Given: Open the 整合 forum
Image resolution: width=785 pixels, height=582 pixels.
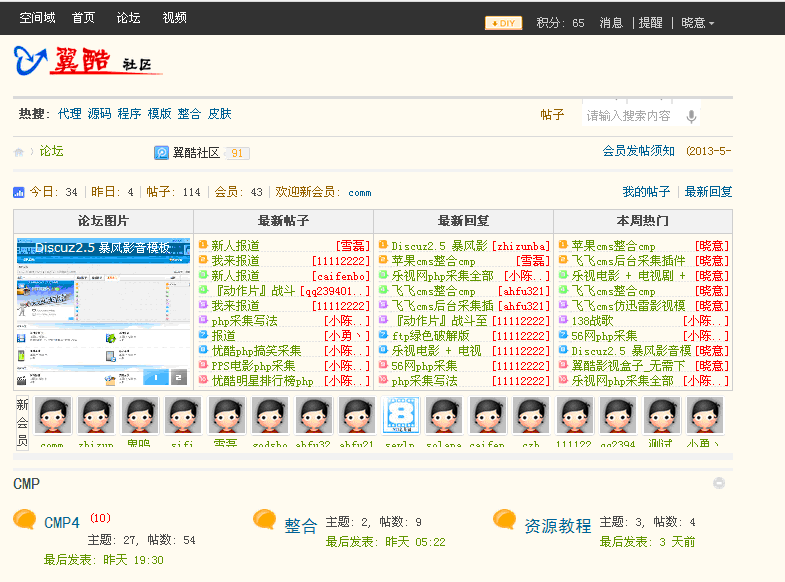Looking at the screenshot, I should pyautogui.click(x=301, y=526).
